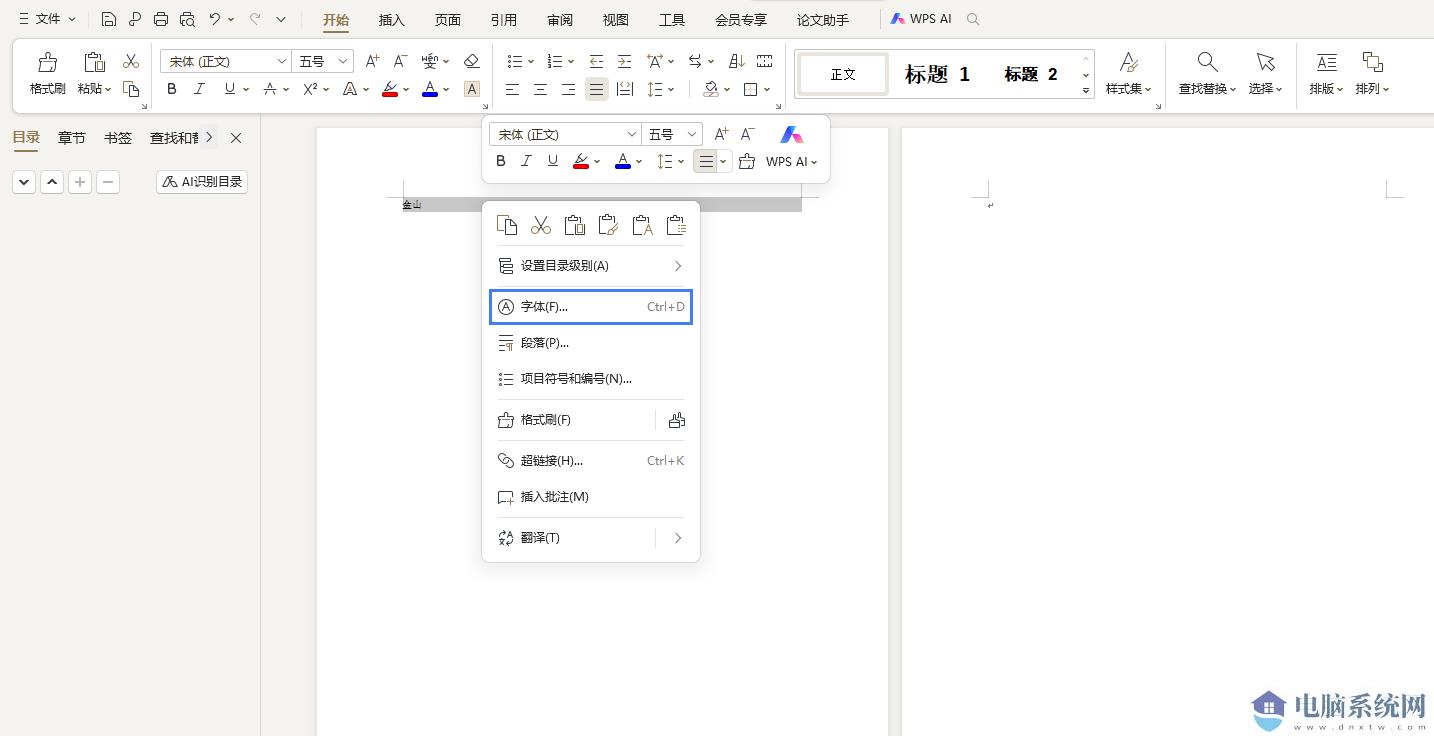
Task: Click the ribbon copy icon under the scissors
Action: click(131, 89)
